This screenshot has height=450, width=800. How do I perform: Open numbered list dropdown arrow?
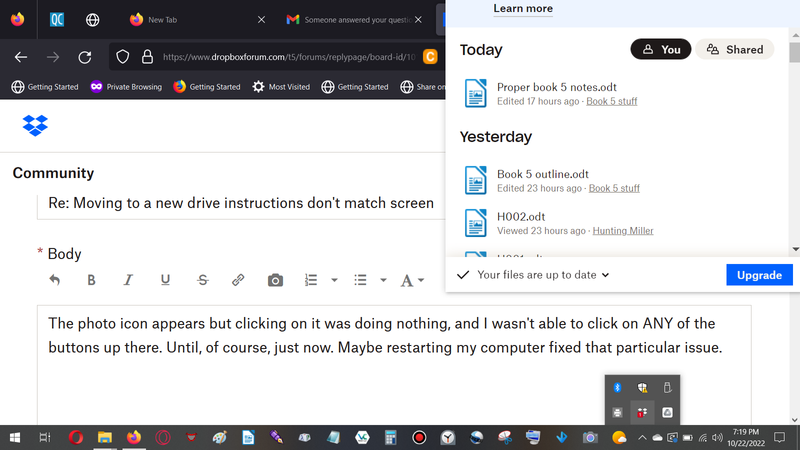(334, 281)
